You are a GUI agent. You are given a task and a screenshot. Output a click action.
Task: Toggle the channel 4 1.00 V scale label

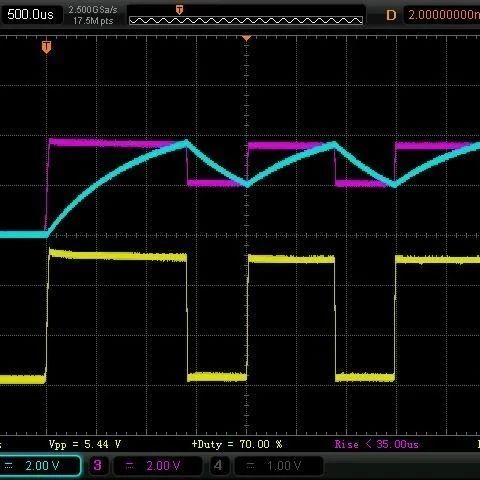[x=284, y=466]
